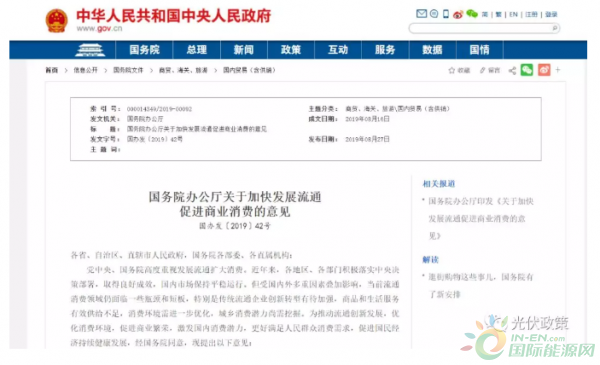Open the Weibo icon in top header
This screenshot has height=365, width=600.
(x=458, y=15)
